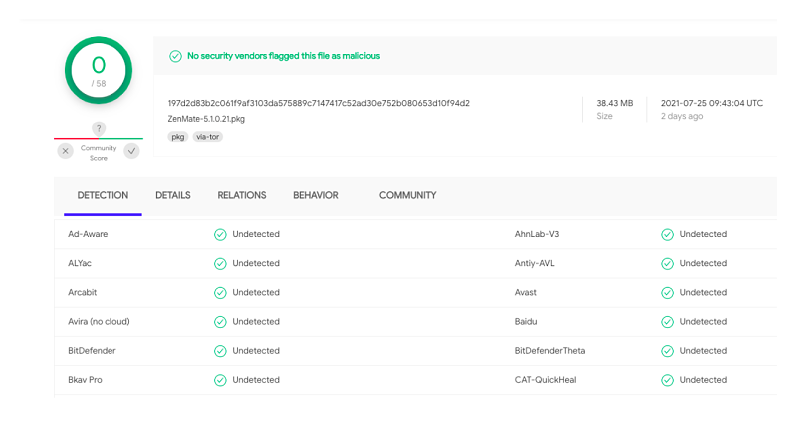Switch to the Details tab

[173, 195]
